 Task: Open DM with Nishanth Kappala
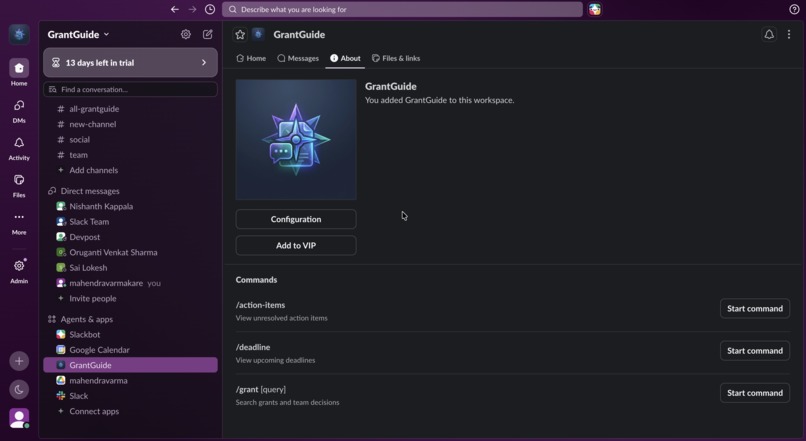click(x=131, y=206)
